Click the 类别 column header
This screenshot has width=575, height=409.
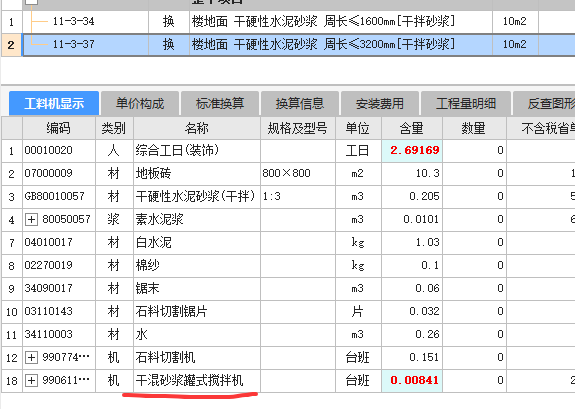[114, 128]
